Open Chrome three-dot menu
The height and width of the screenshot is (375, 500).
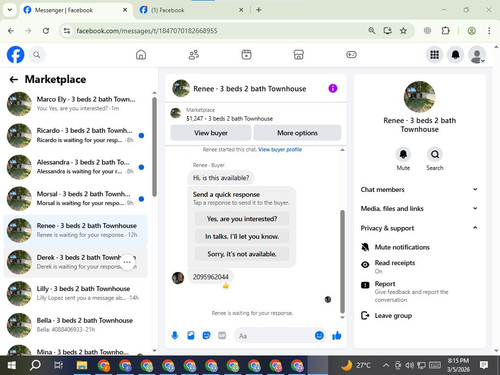[x=489, y=31]
